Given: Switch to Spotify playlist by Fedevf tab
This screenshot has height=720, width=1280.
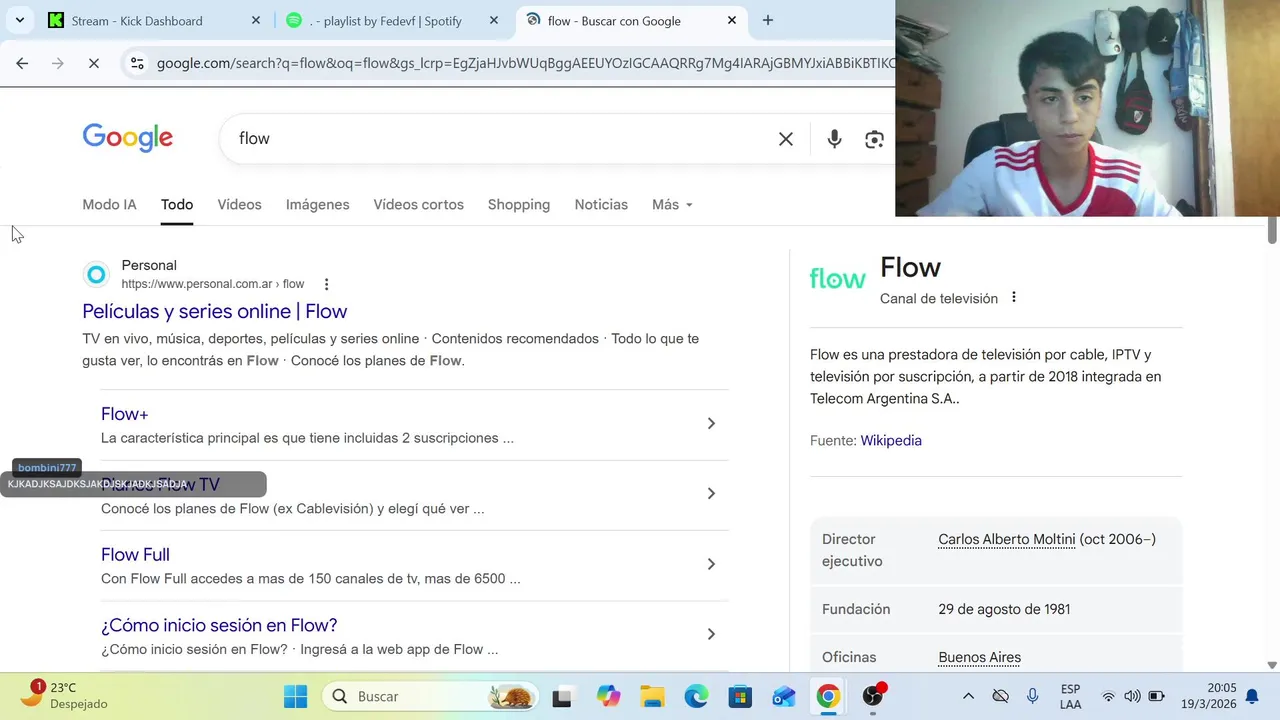Looking at the screenshot, I should point(385,20).
